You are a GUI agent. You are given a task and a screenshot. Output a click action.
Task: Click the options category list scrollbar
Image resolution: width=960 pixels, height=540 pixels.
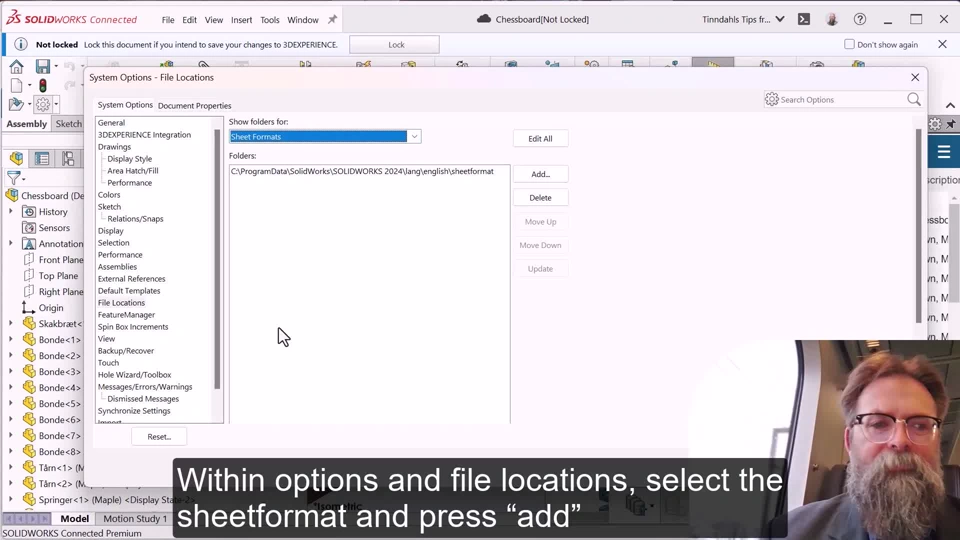coord(217,259)
